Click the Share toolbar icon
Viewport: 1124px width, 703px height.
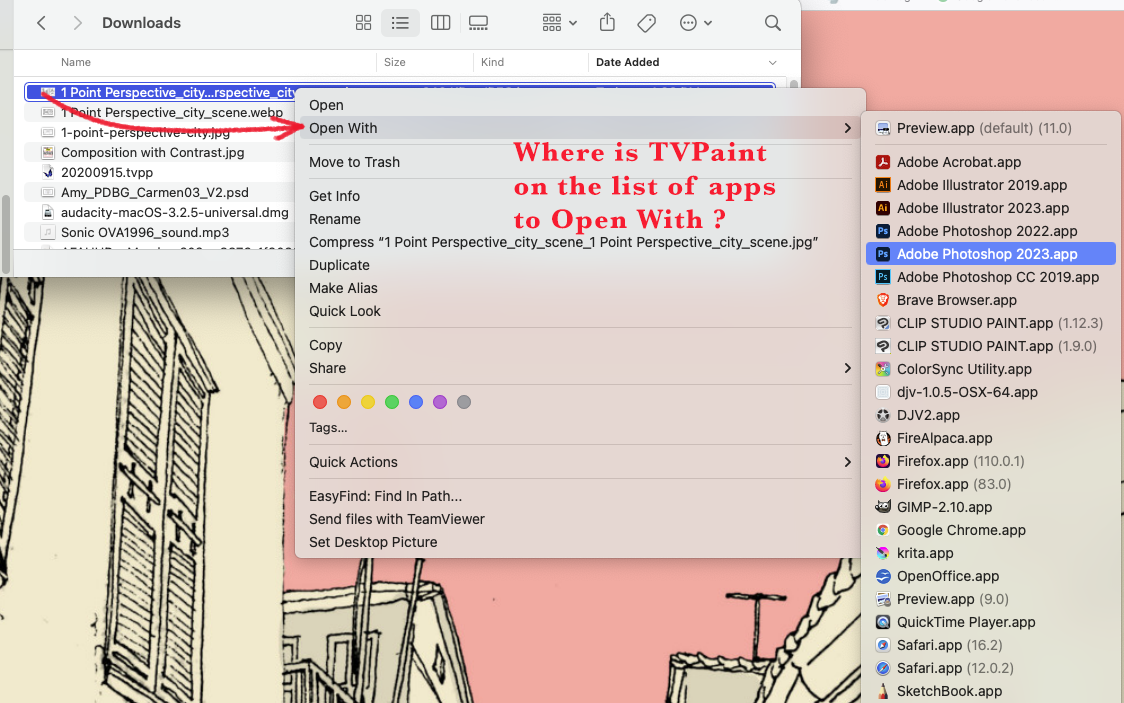pos(607,22)
